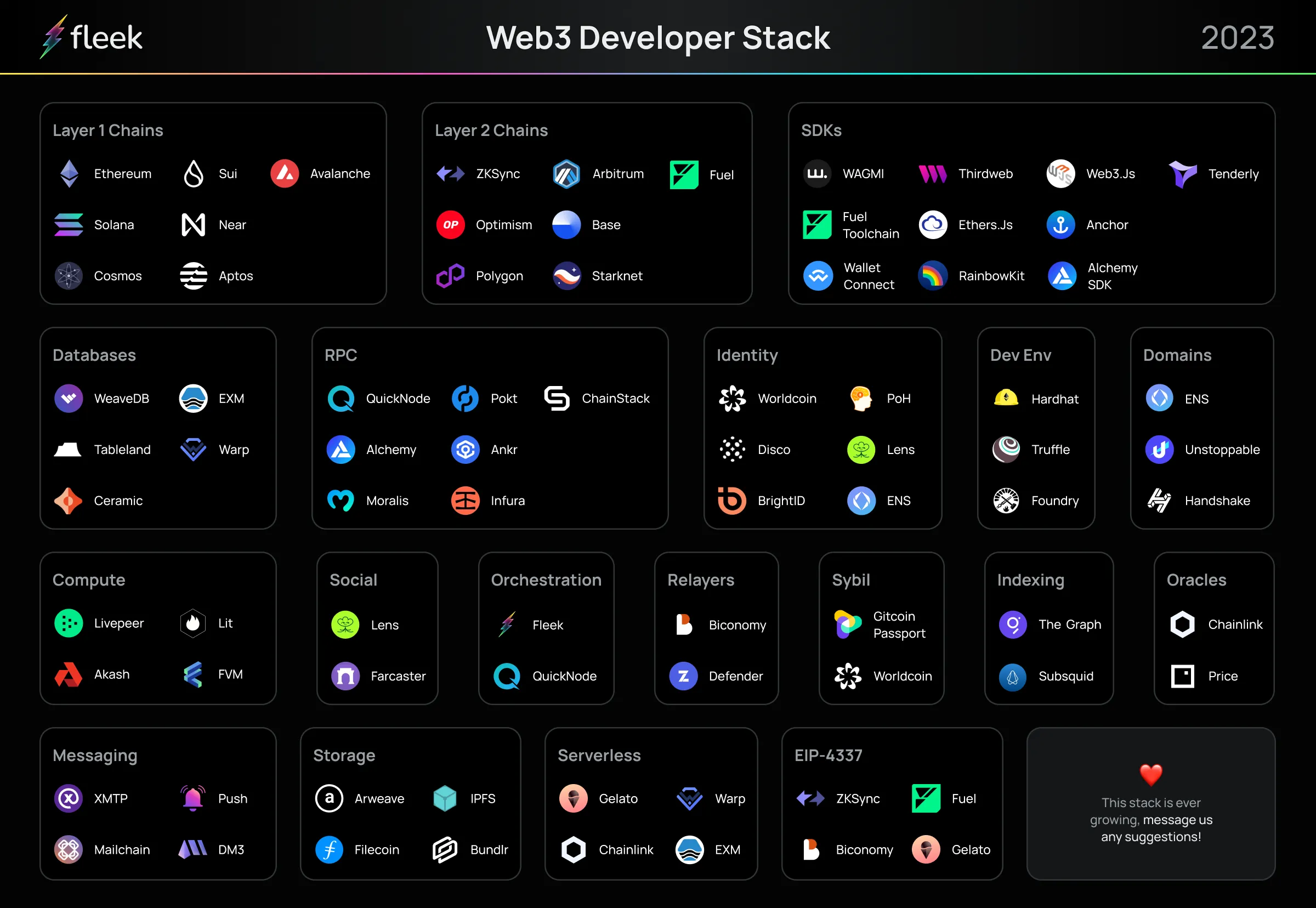The height and width of the screenshot is (908, 1316).
Task: Click The Graph label under Indexing
Action: [x=1070, y=624]
